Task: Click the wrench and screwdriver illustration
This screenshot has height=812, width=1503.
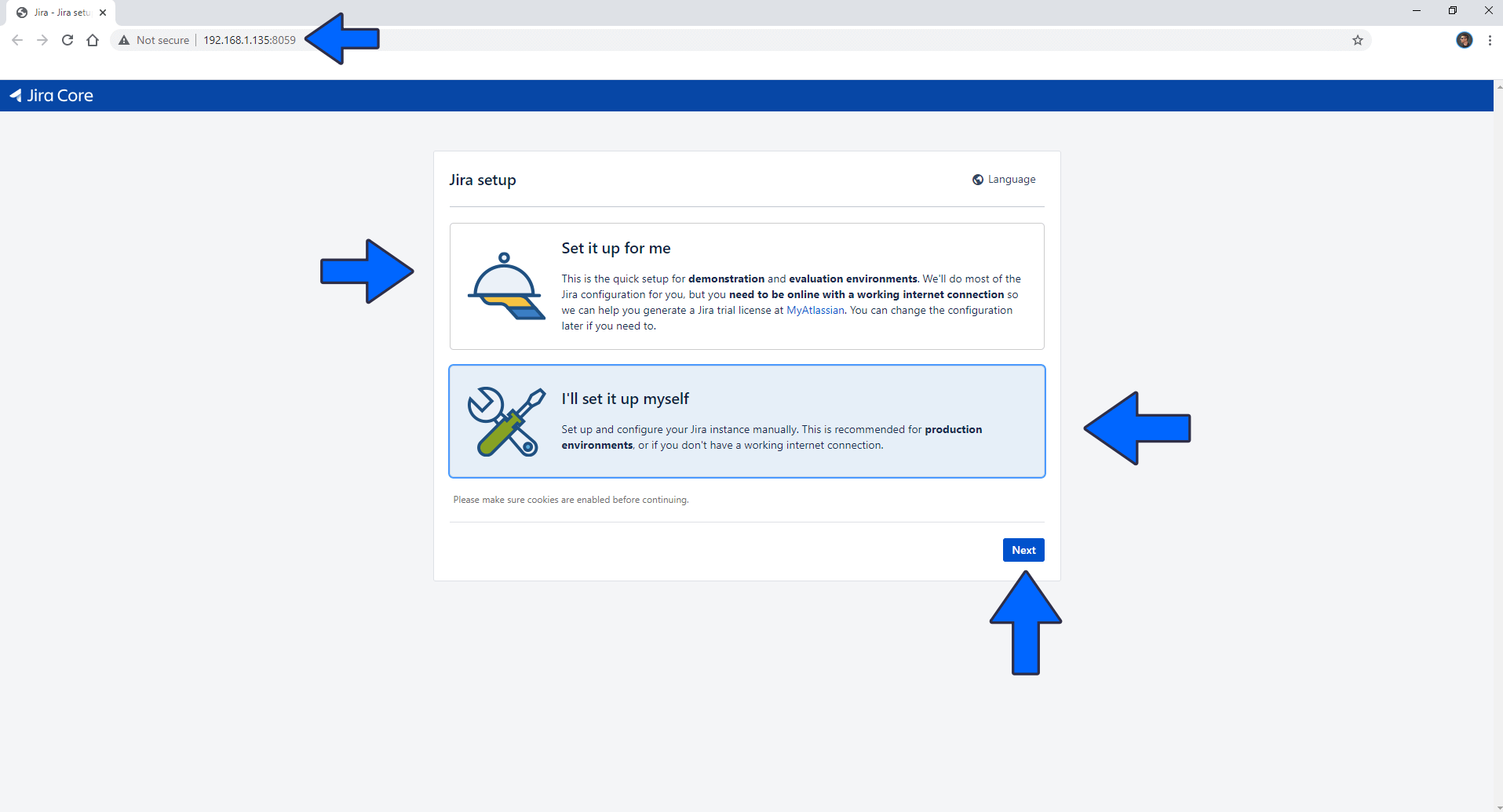Action: (x=506, y=421)
